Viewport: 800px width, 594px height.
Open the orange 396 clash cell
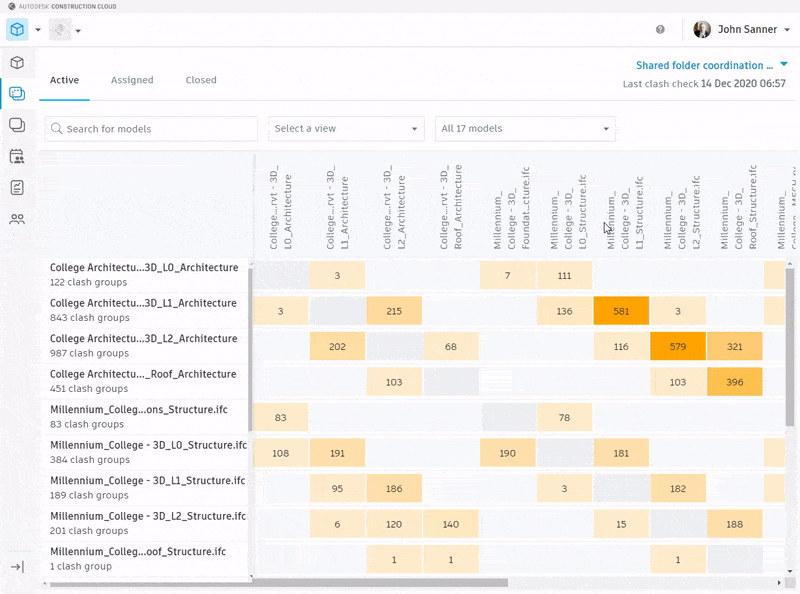(x=735, y=382)
